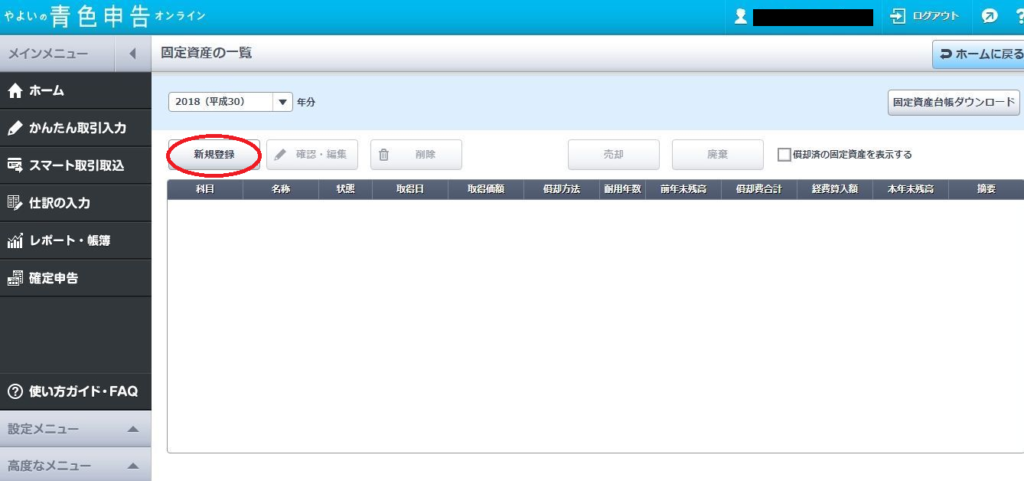Image resolution: width=1024 pixels, height=481 pixels.
Task: Click the 償却費合計 column header
Action: [759, 189]
